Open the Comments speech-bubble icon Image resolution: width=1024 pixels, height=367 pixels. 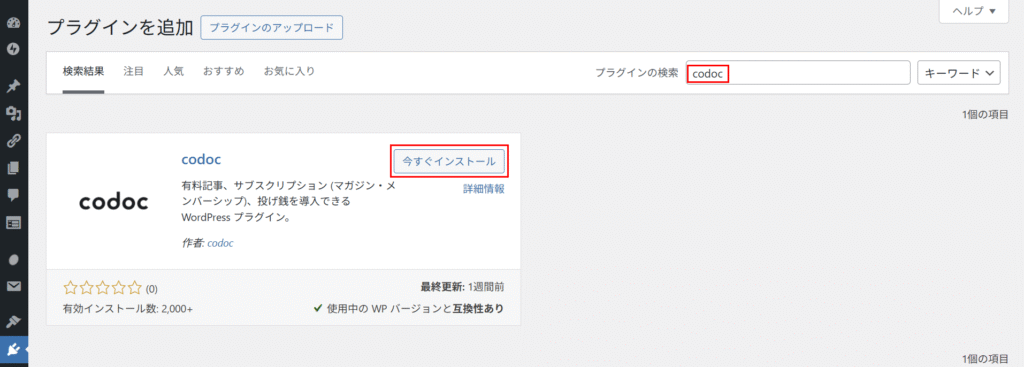14,195
